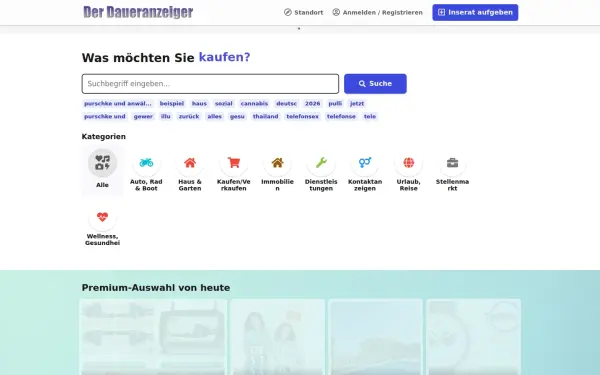Select the 'thailand' search tag
The height and width of the screenshot is (375, 600).
coord(266,116)
